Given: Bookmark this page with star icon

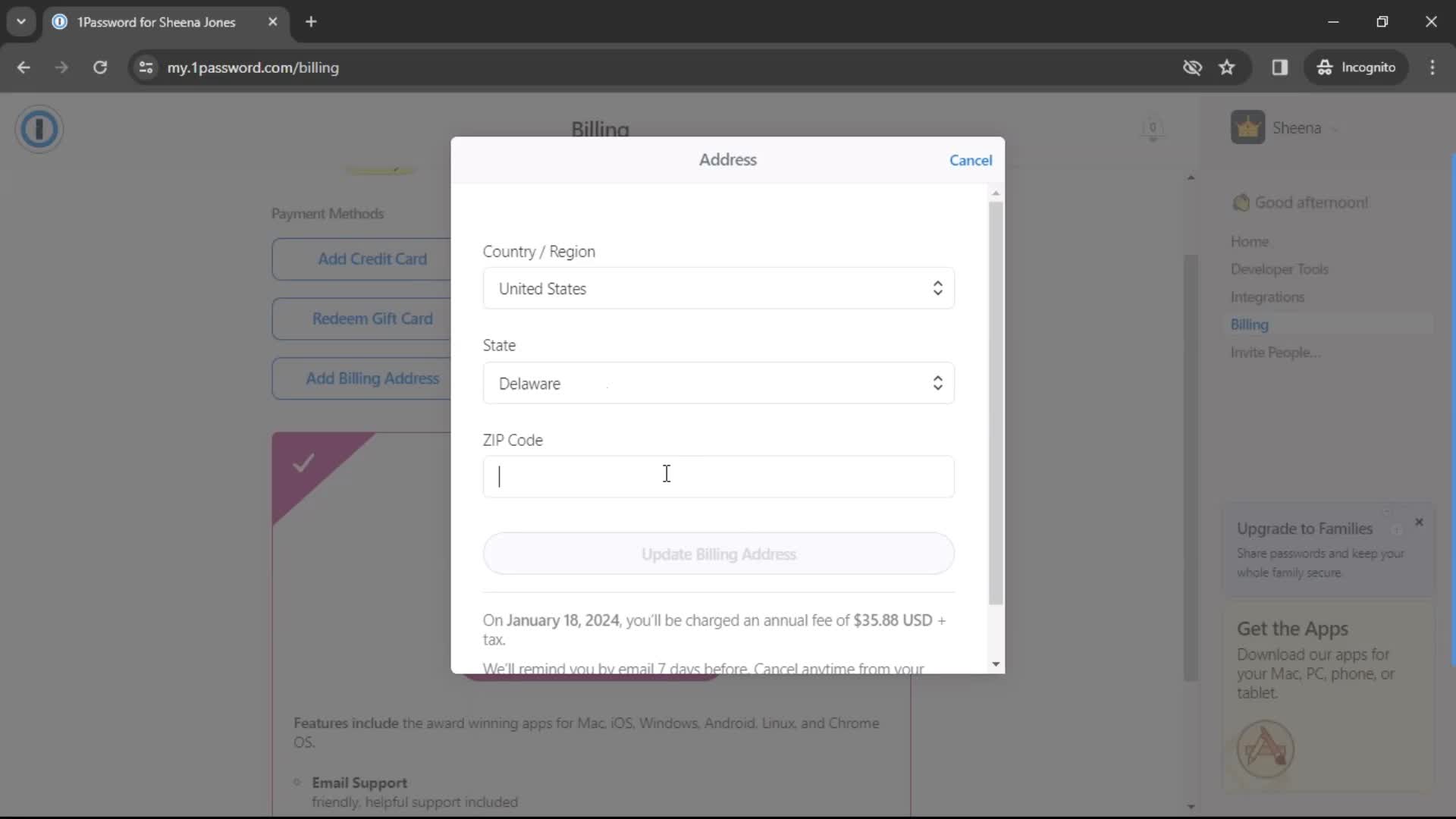Looking at the screenshot, I should point(1227,67).
